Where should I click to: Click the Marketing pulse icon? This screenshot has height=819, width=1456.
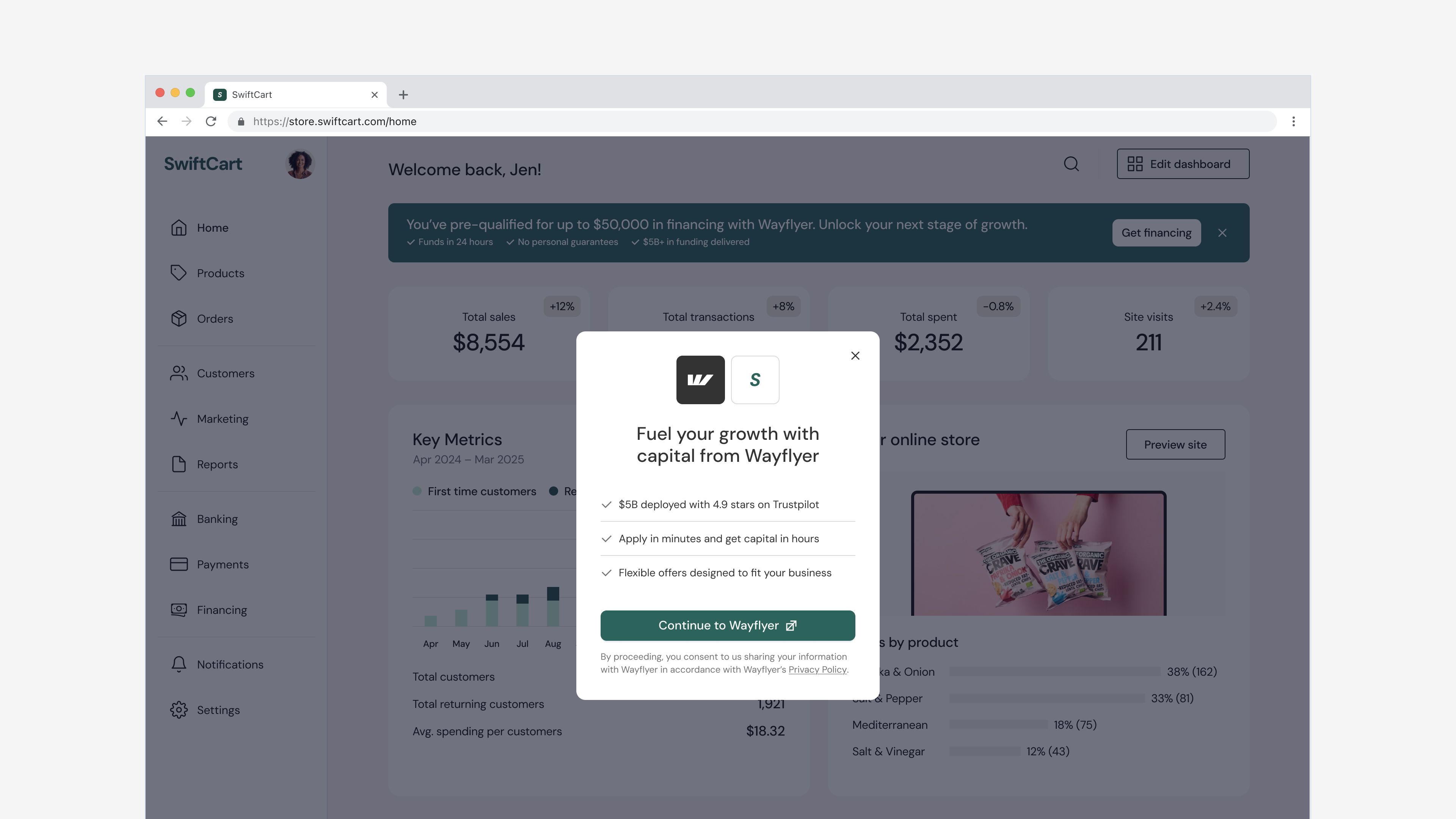click(179, 419)
